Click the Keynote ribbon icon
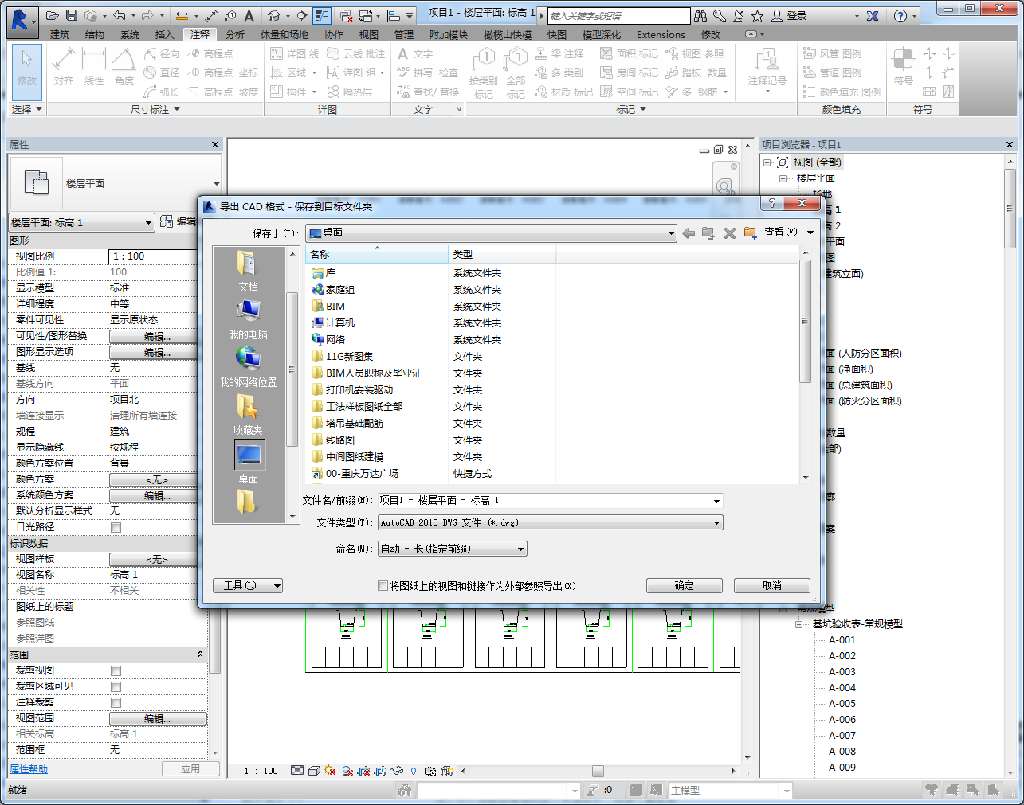1024x805 pixels. coord(767,69)
